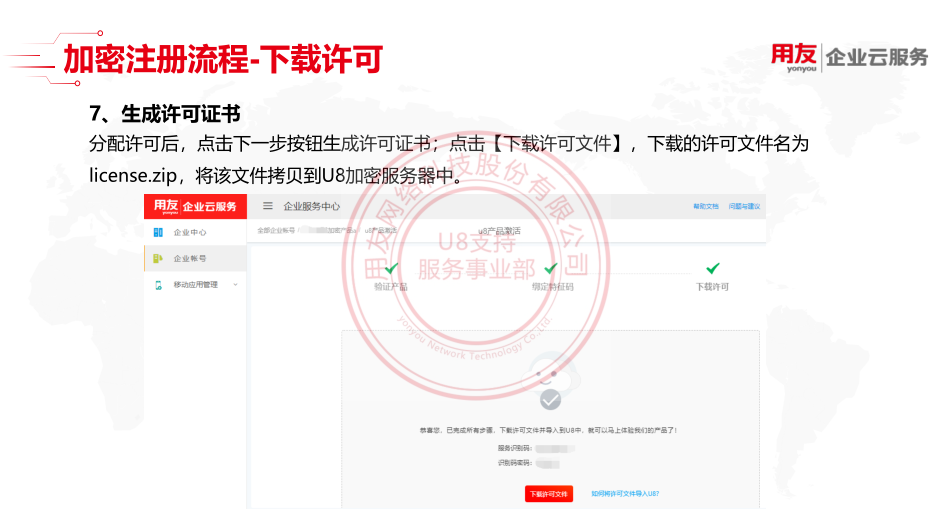This screenshot has width=947, height=527.
Task: Click the 企业服务中心 header title
Action: [312, 206]
